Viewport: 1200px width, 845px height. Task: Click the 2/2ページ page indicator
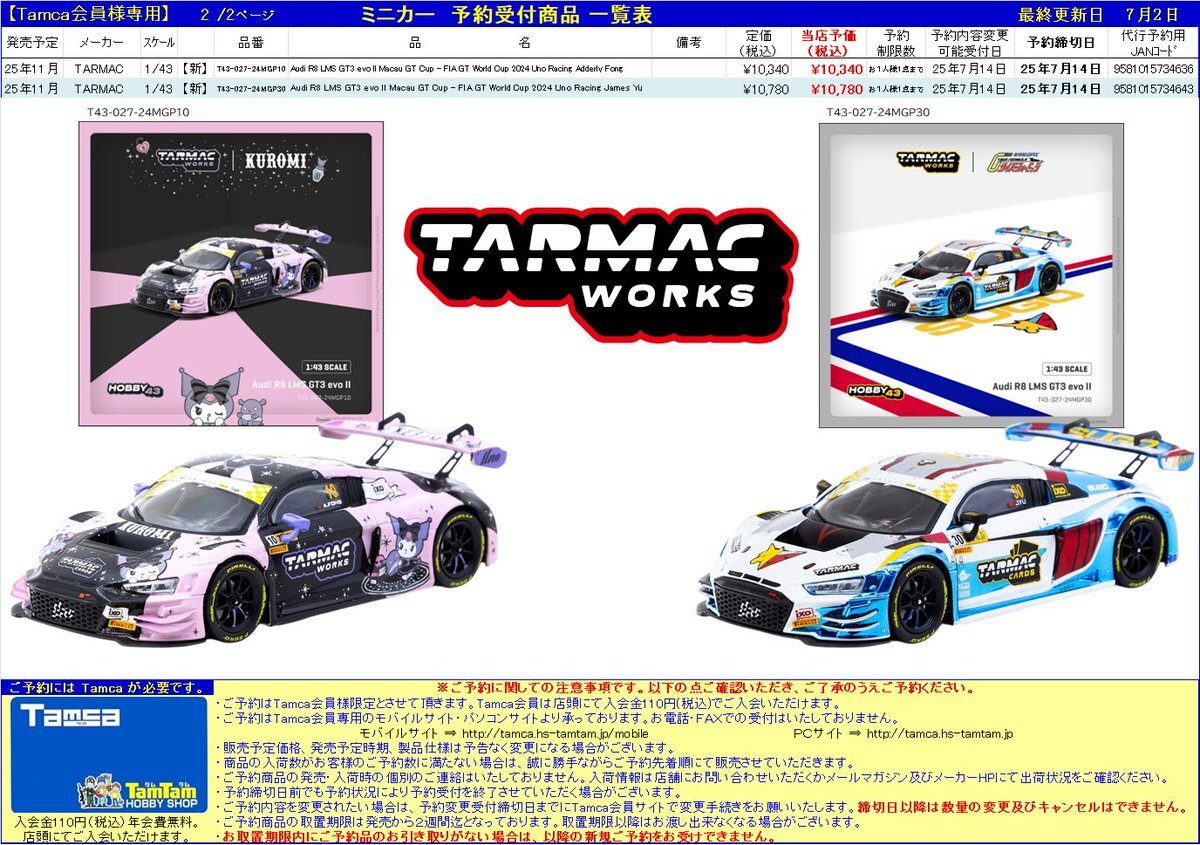[238, 14]
